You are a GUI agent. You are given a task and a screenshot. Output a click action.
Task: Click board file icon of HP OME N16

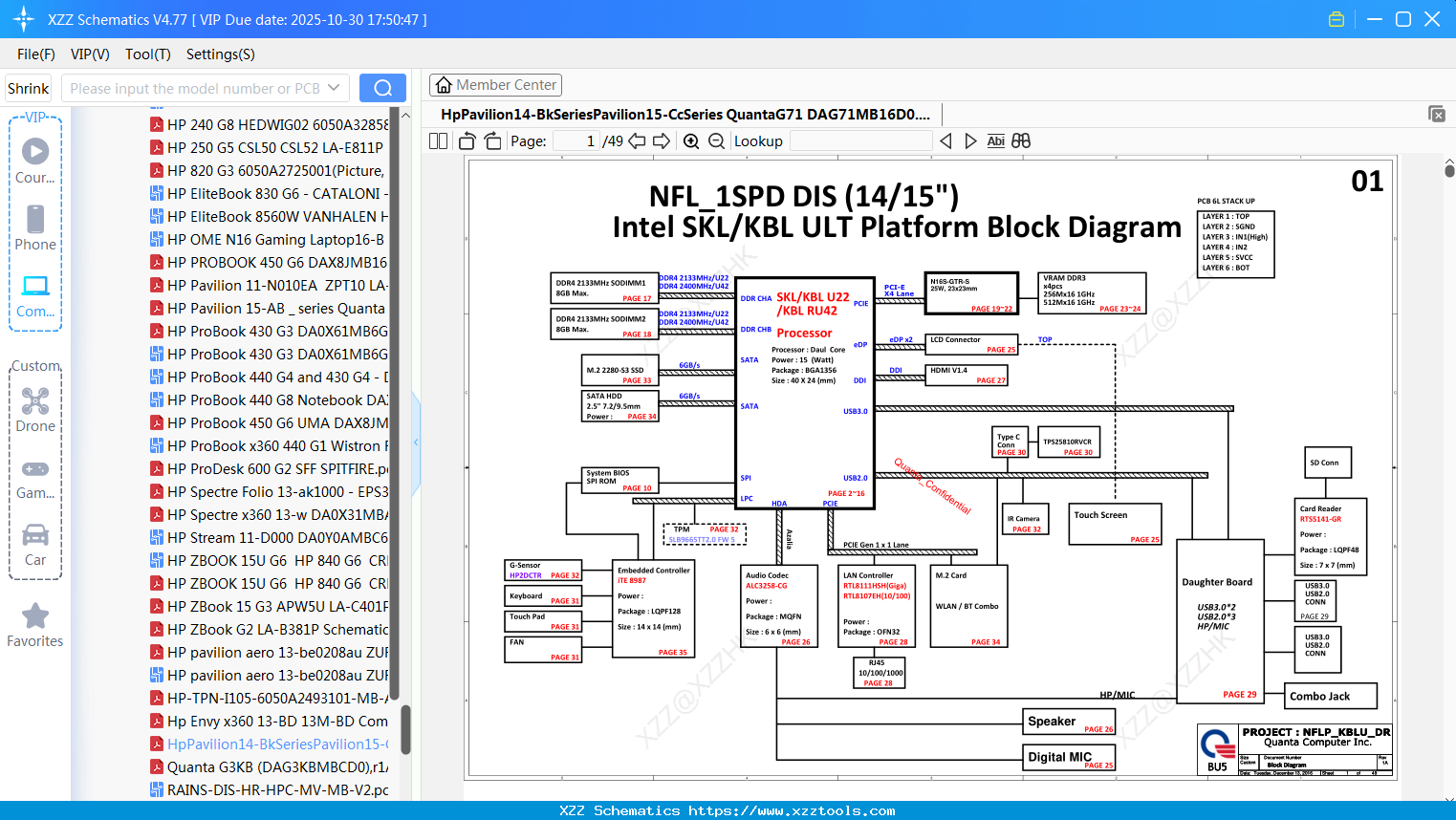[x=157, y=239]
